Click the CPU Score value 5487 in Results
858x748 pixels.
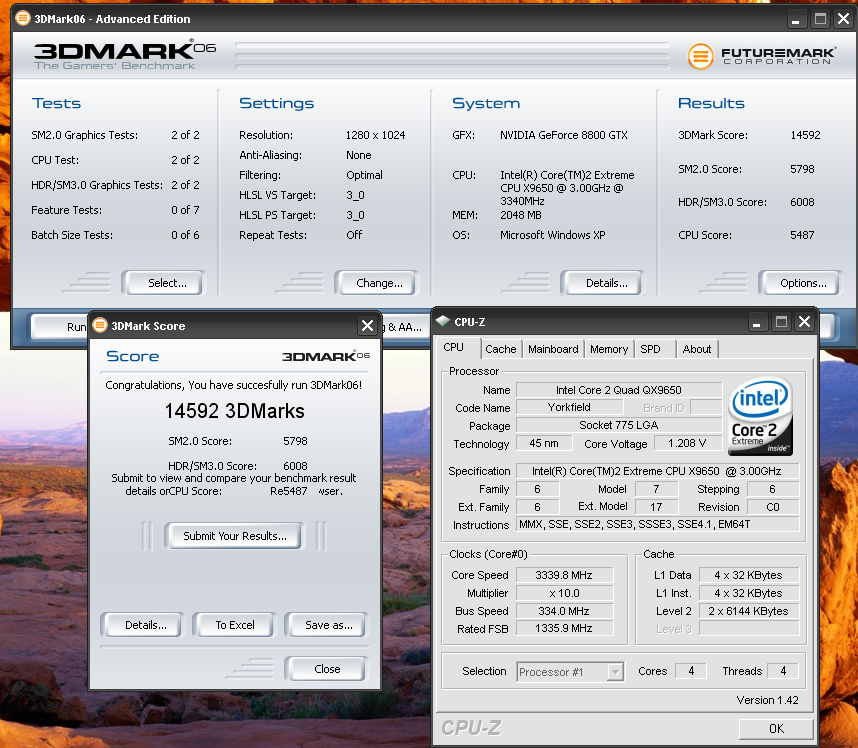pos(802,235)
